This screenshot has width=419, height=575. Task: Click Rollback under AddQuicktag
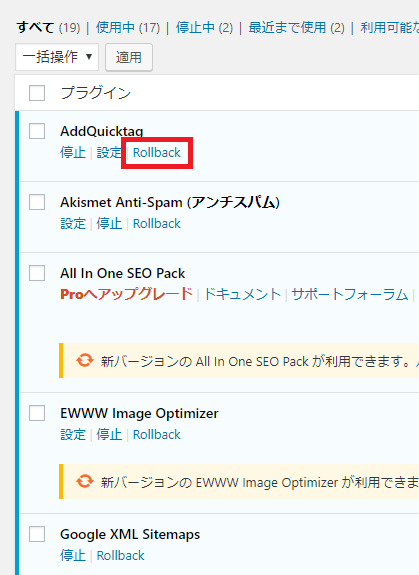pyautogui.click(x=157, y=153)
